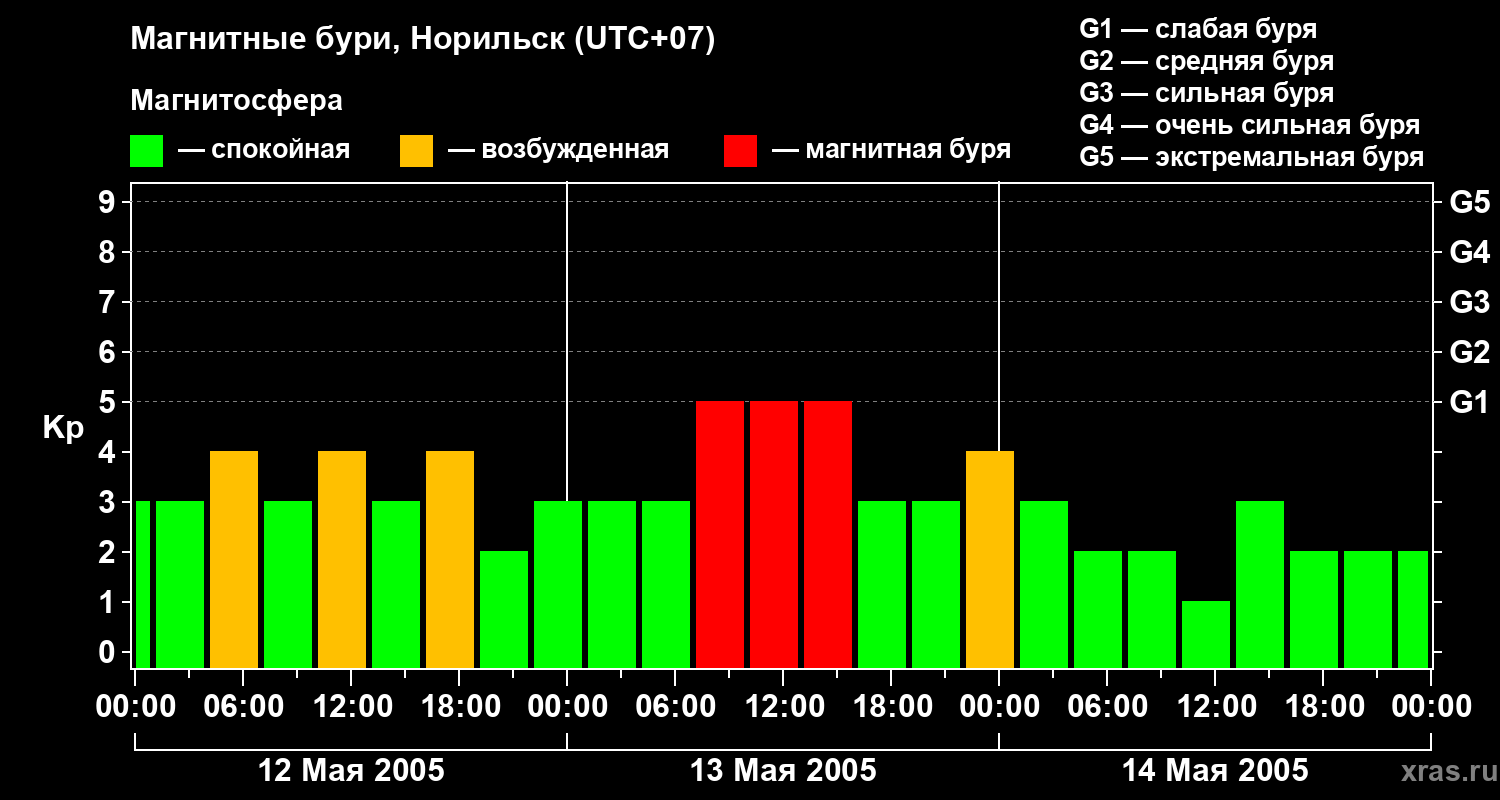Click the 'G2 — средняя буря' legend line
Image resolution: width=1500 pixels, height=800 pixels.
point(1207,61)
